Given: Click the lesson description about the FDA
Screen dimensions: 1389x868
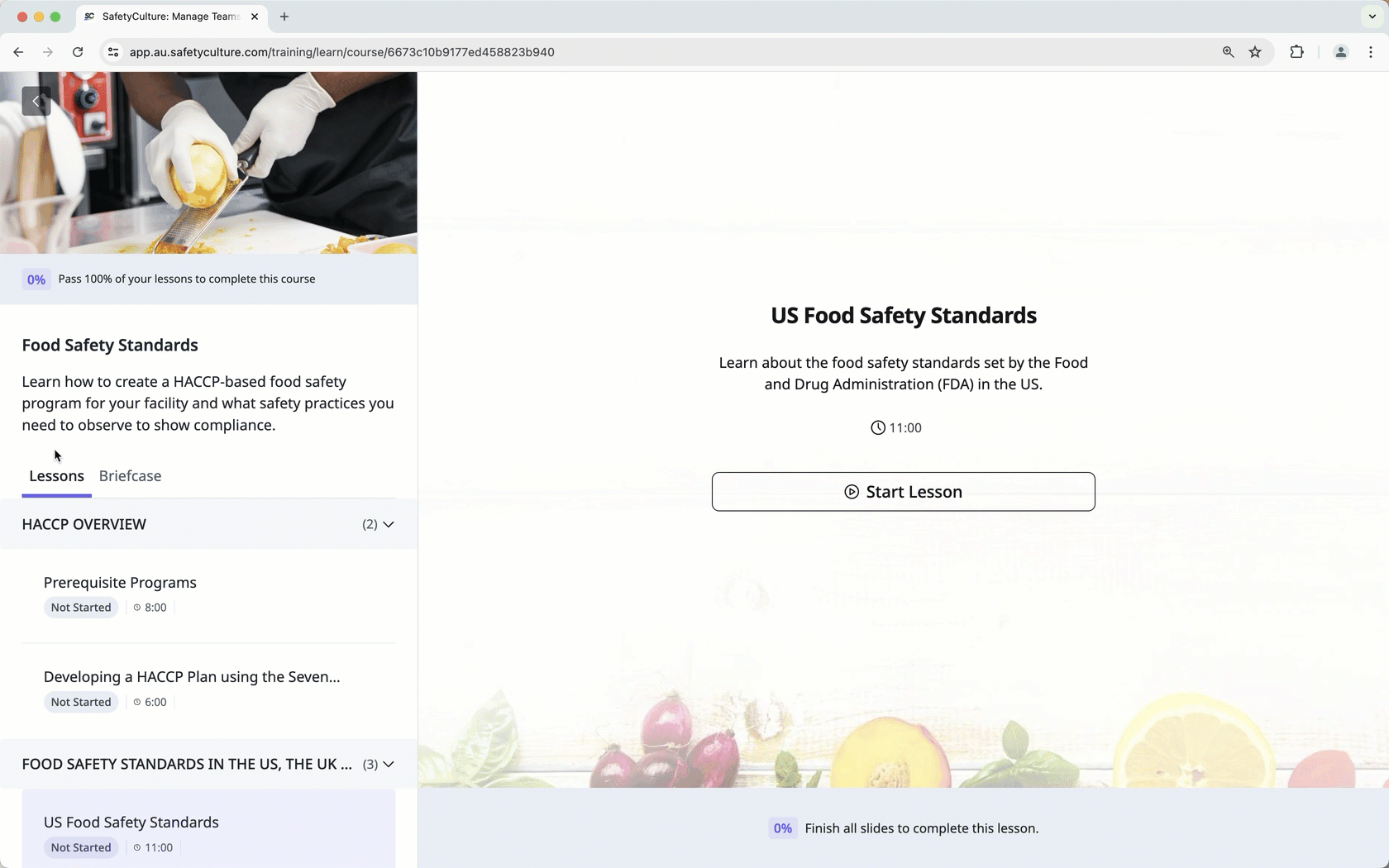Looking at the screenshot, I should (904, 374).
